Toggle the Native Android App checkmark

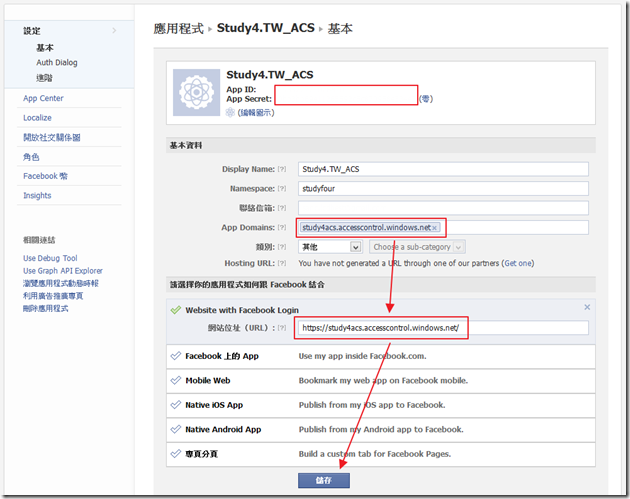(176, 429)
